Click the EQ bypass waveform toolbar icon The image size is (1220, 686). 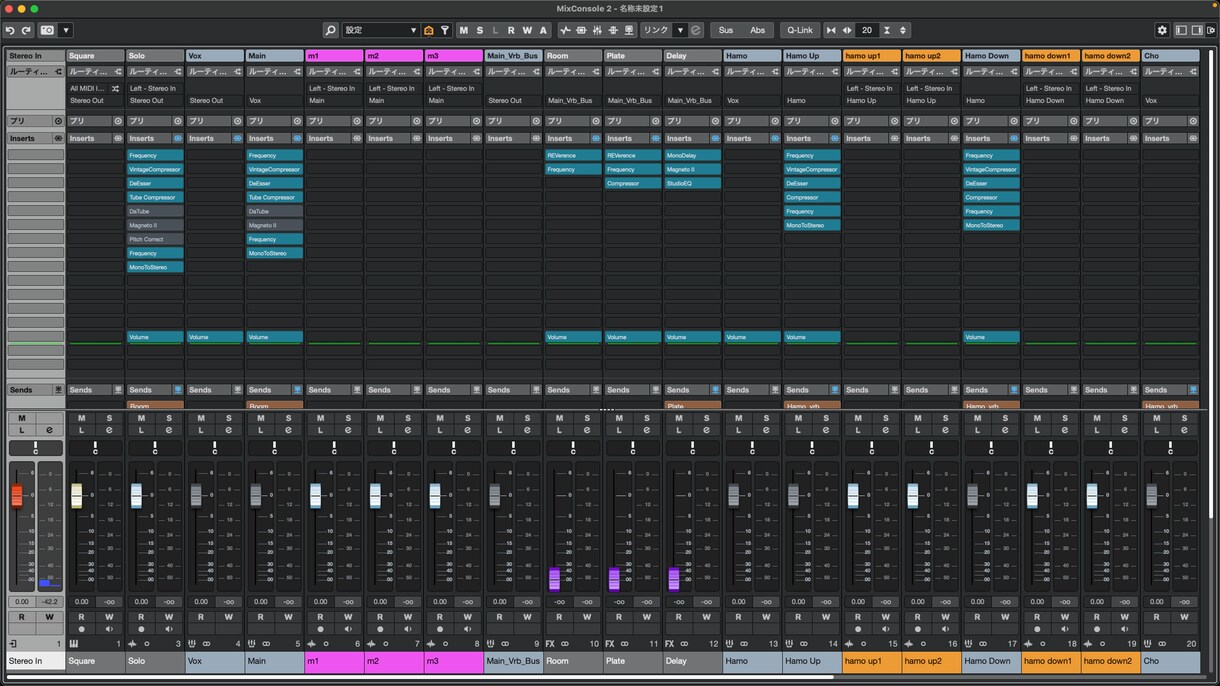(x=565, y=31)
